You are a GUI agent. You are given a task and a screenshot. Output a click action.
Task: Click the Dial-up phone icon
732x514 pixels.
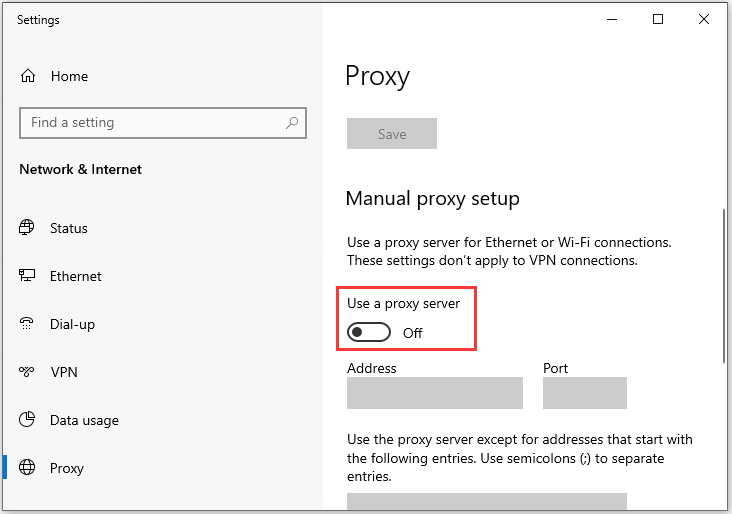point(27,324)
